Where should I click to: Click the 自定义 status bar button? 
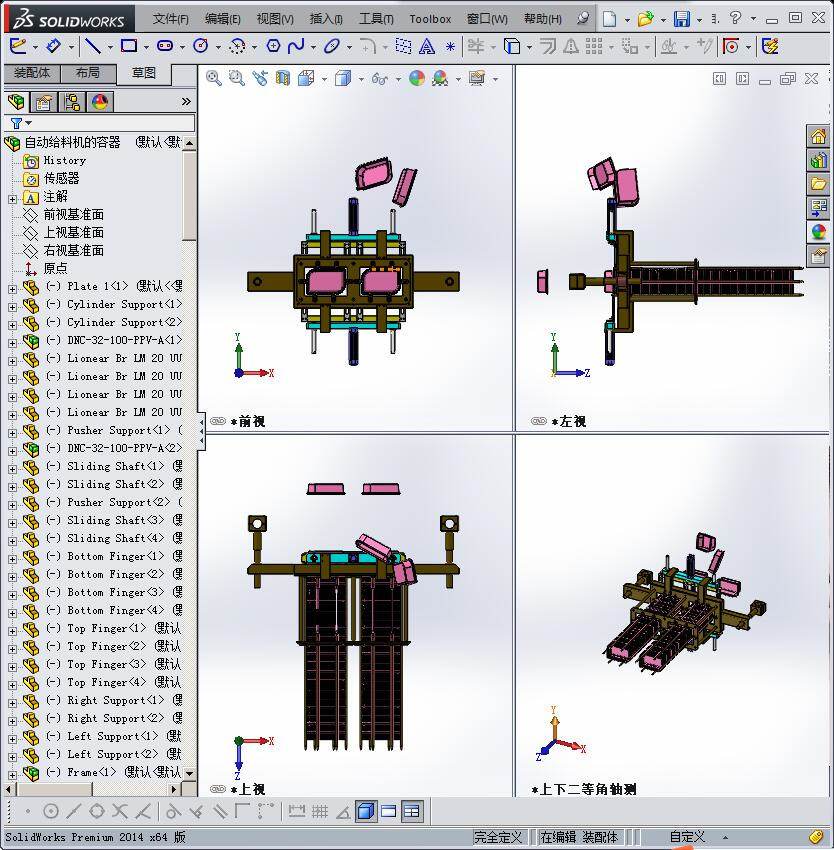[687, 837]
